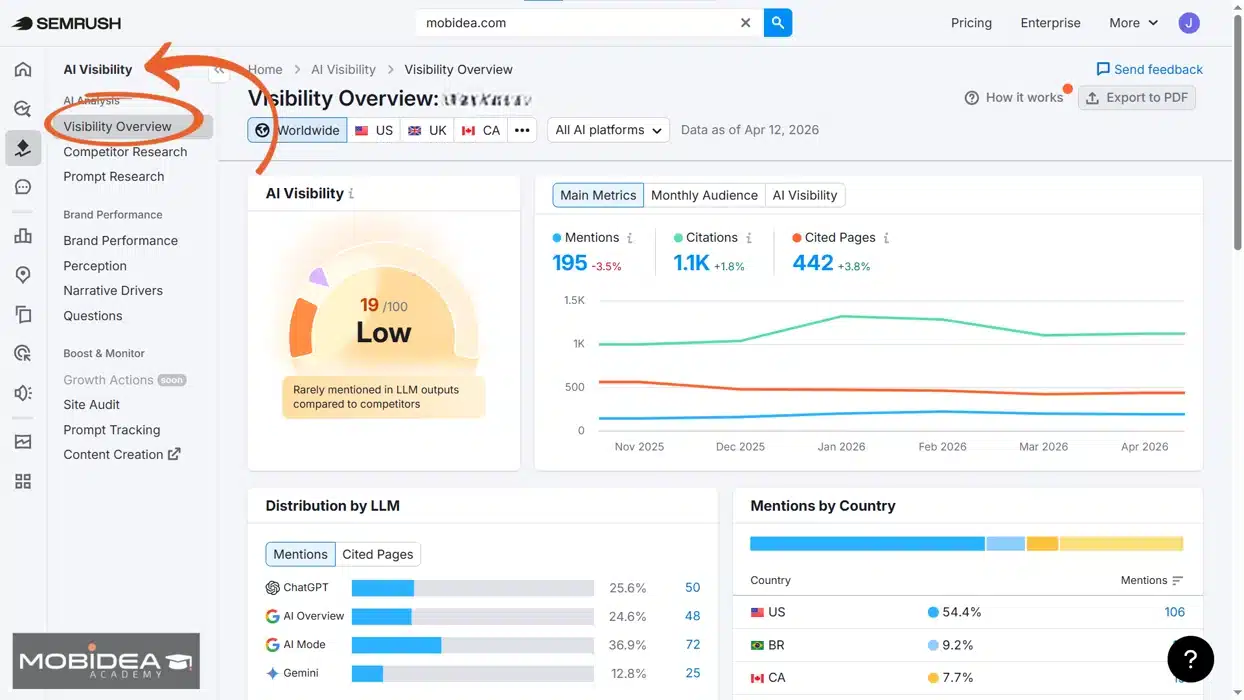This screenshot has height=700, width=1244.
Task: Open the Local map pin icon in rail
Action: pos(23,275)
